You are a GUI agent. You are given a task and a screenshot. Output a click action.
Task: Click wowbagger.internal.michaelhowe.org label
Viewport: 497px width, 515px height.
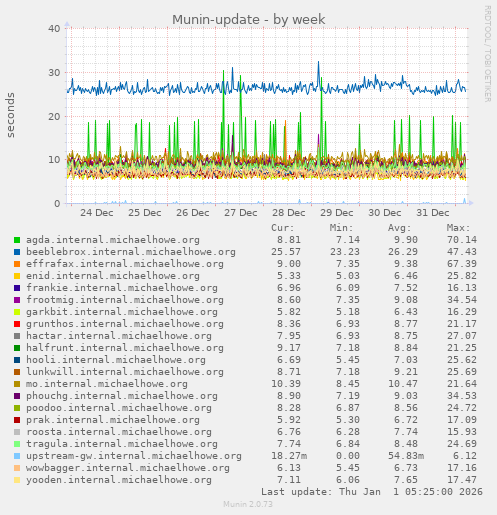click(128, 468)
